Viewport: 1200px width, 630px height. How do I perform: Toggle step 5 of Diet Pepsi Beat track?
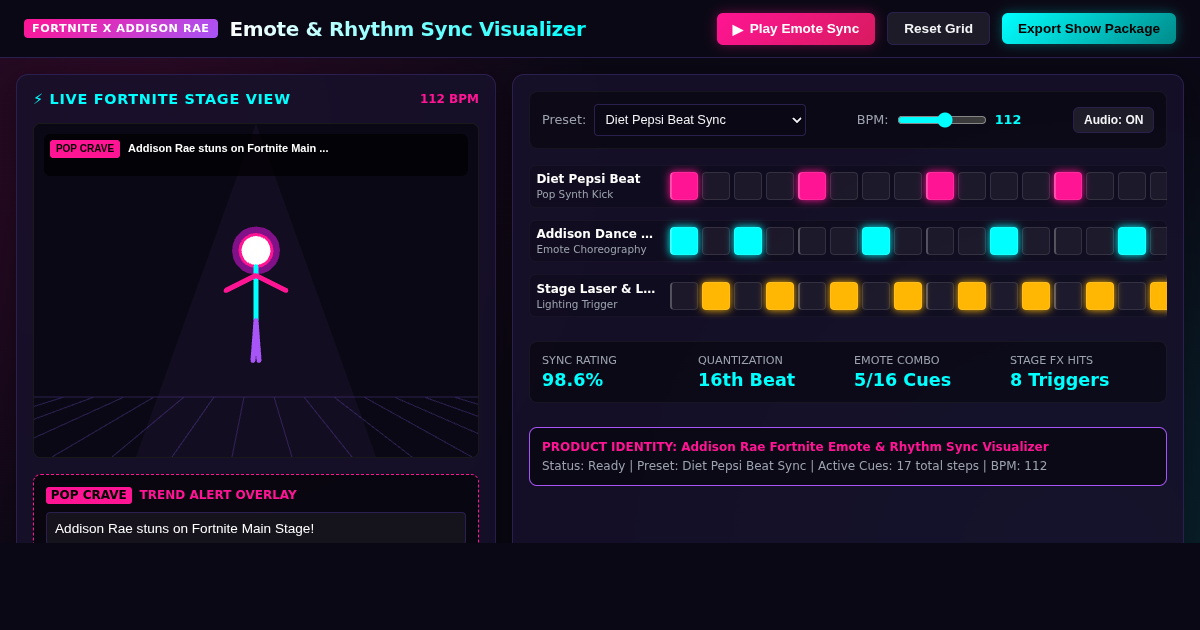[812, 186]
